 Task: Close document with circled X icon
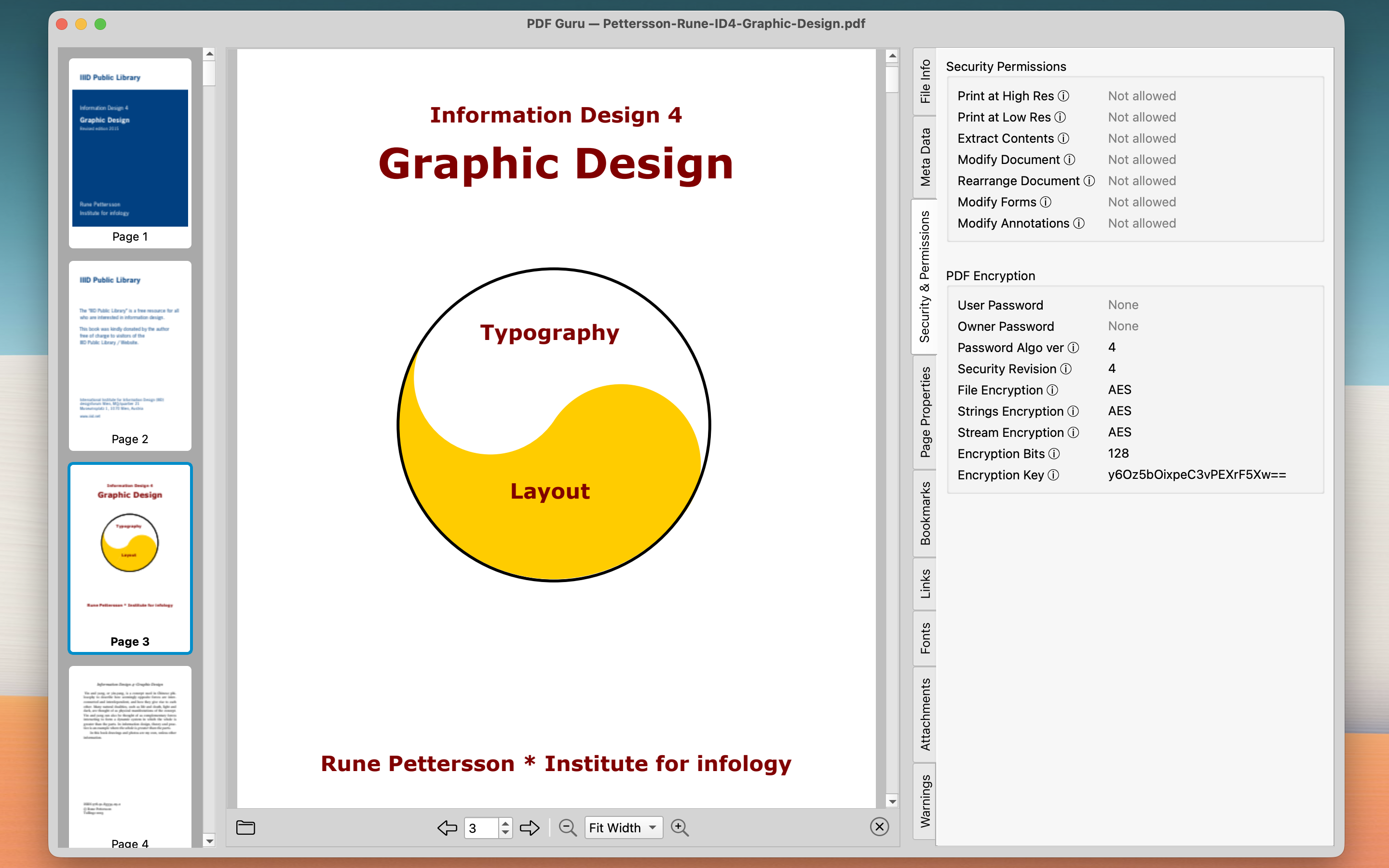click(x=879, y=827)
